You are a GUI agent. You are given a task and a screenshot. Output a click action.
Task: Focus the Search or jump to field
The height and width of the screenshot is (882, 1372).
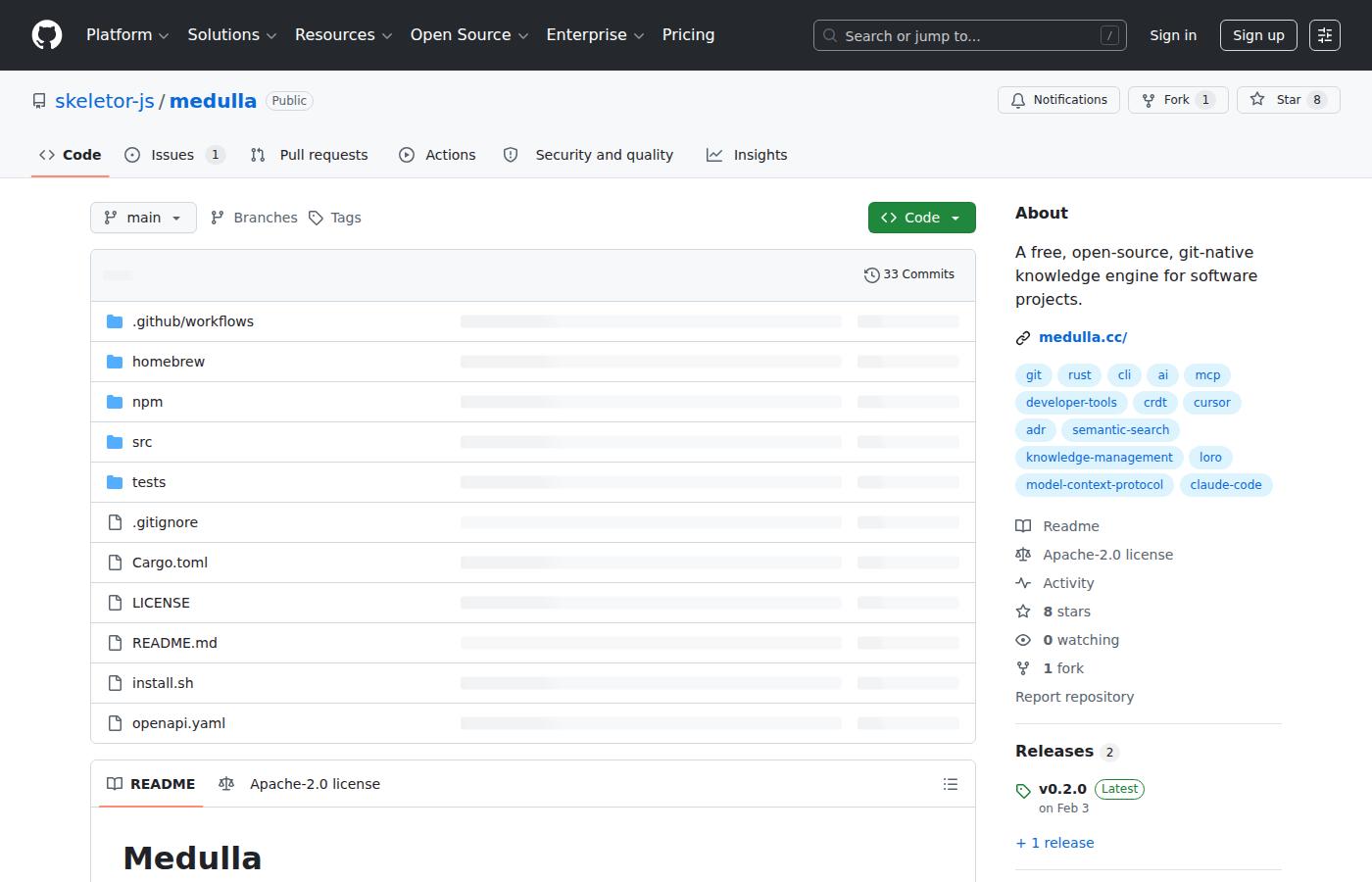point(970,35)
